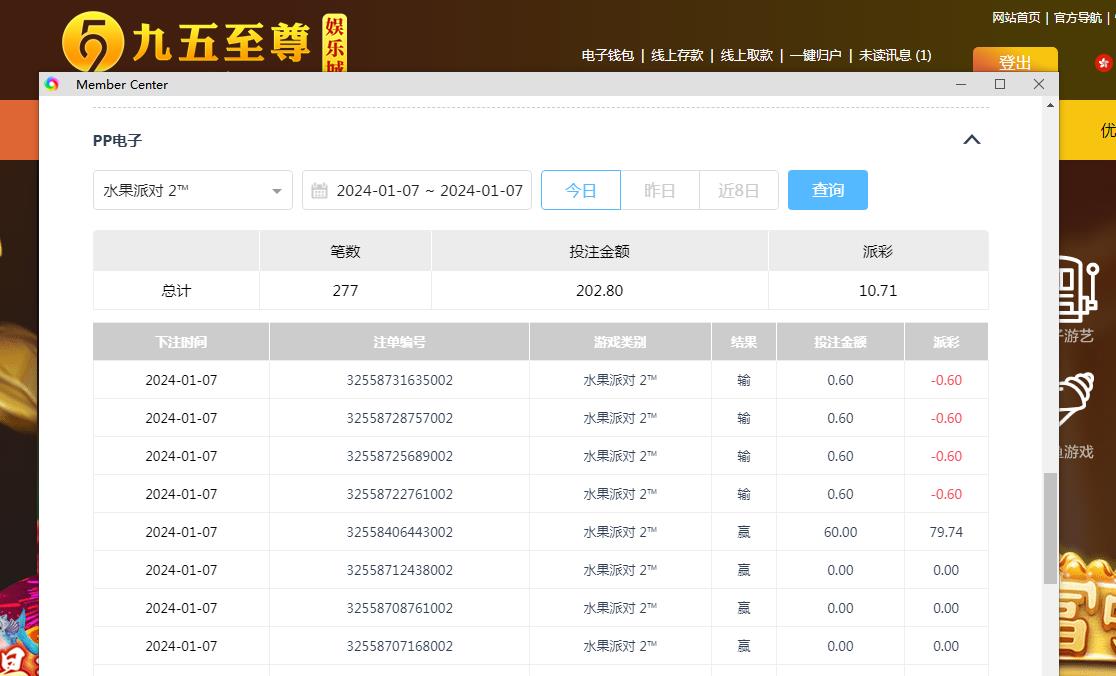The width and height of the screenshot is (1116, 676).
Task: Click the vertical scrollbar thumb
Action: 1049,528
